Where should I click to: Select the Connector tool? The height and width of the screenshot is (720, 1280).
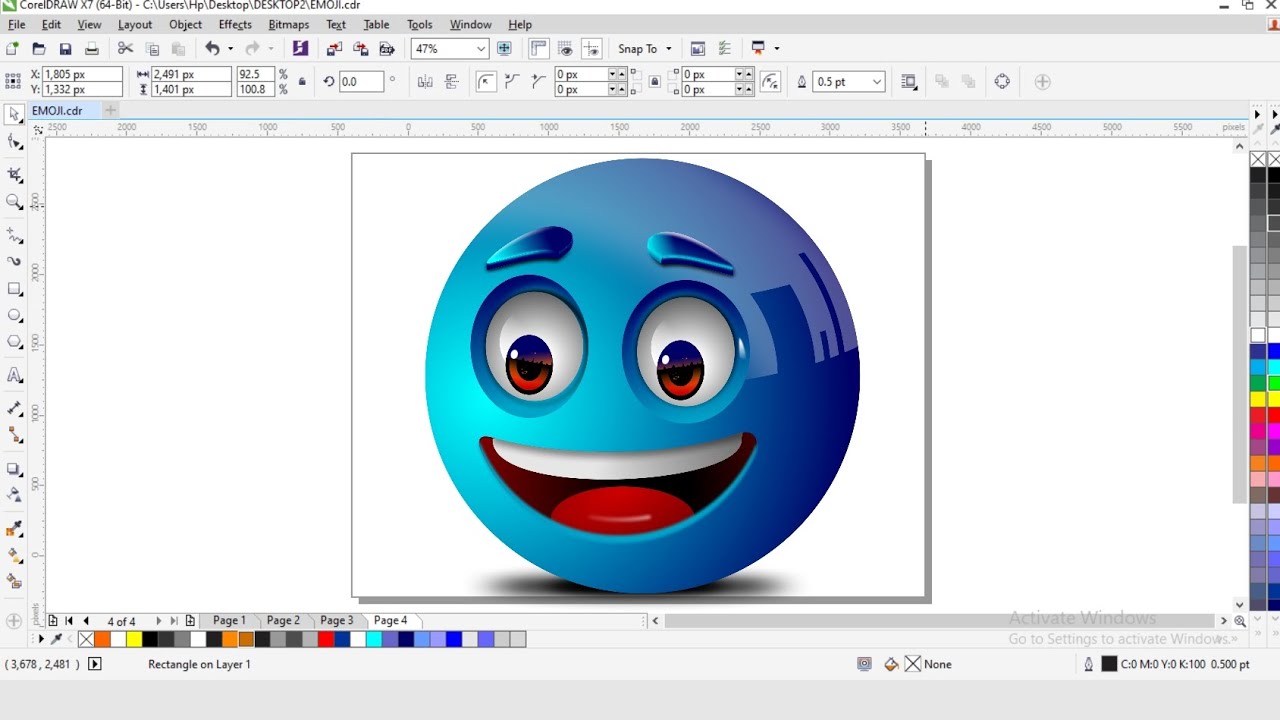point(14,435)
